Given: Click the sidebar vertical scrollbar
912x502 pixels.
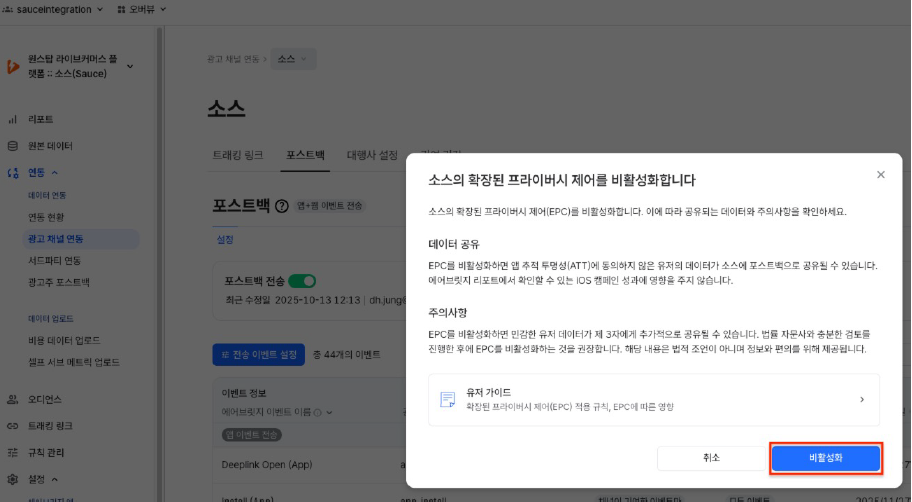Looking at the screenshot, I should click(159, 262).
